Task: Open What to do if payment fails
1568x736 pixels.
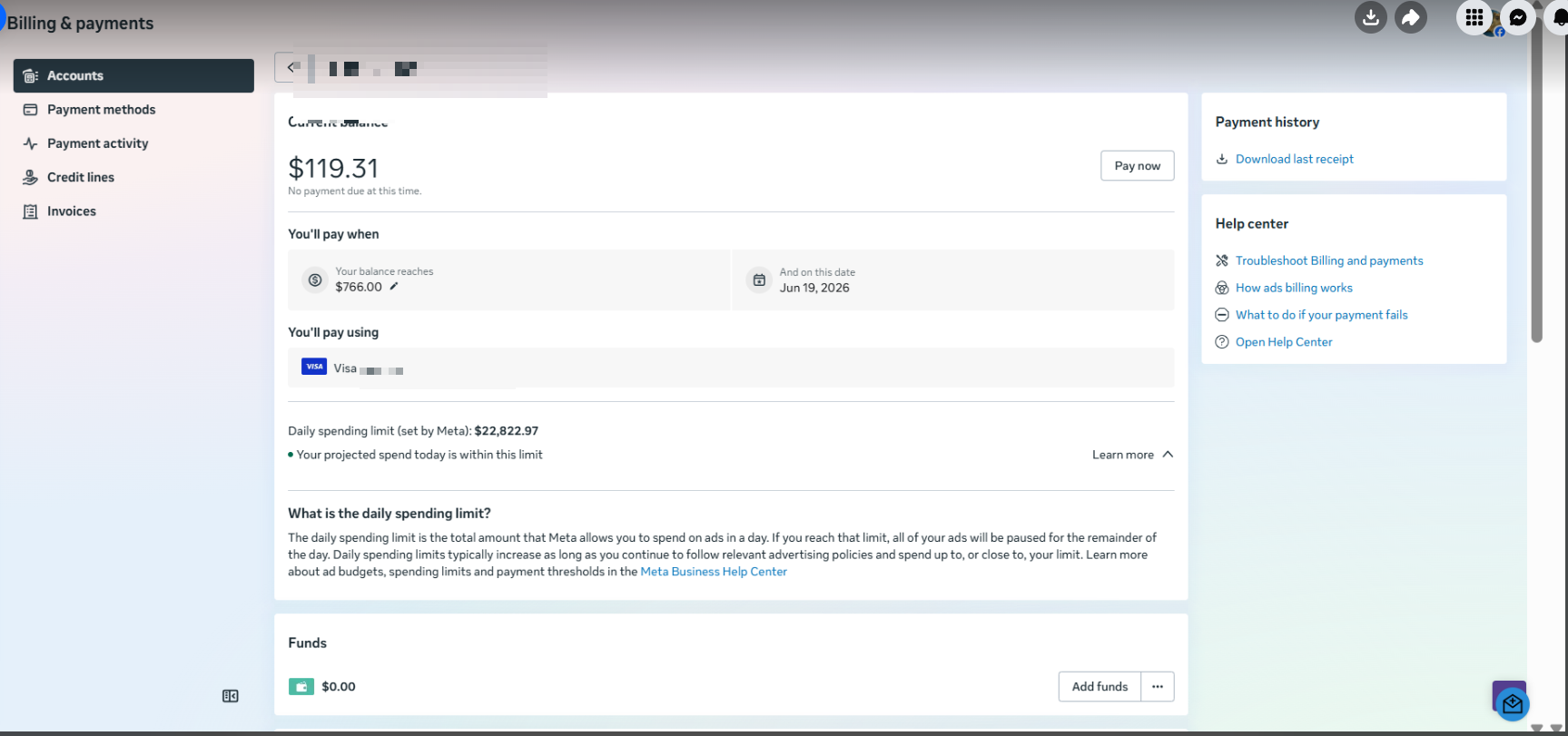Action: click(1321, 315)
